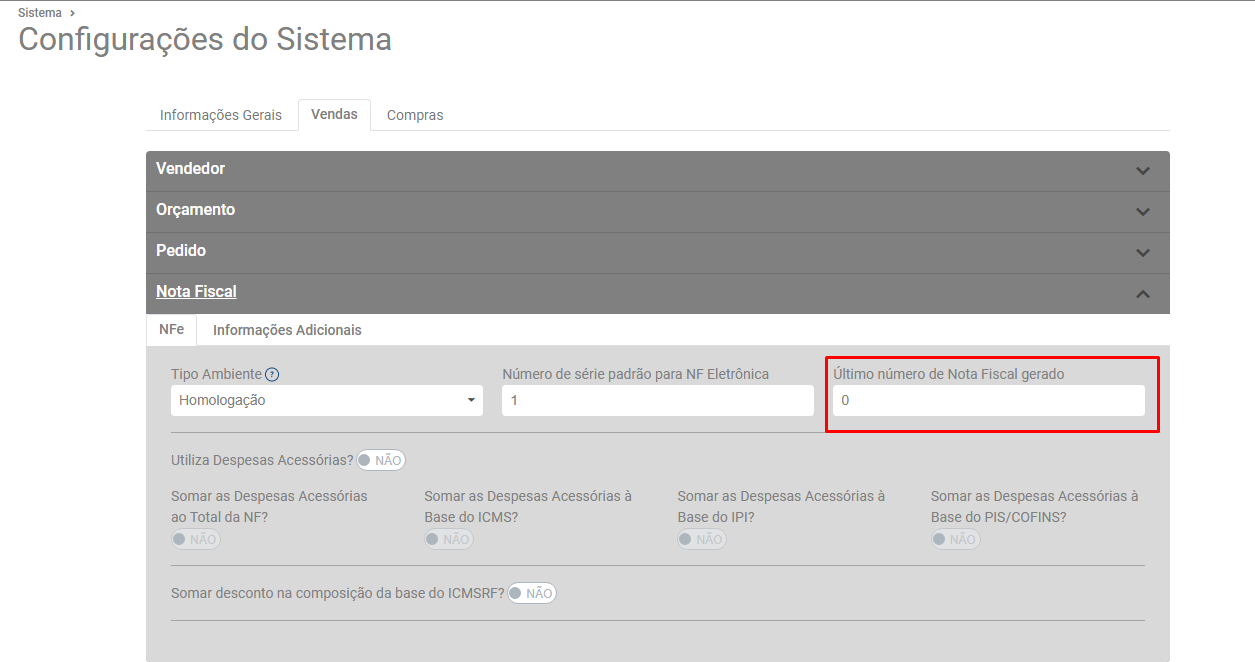Image resolution: width=1255 pixels, height=662 pixels.
Task: Toggle Somar desconto na base do ICMSRF
Action: click(x=531, y=593)
